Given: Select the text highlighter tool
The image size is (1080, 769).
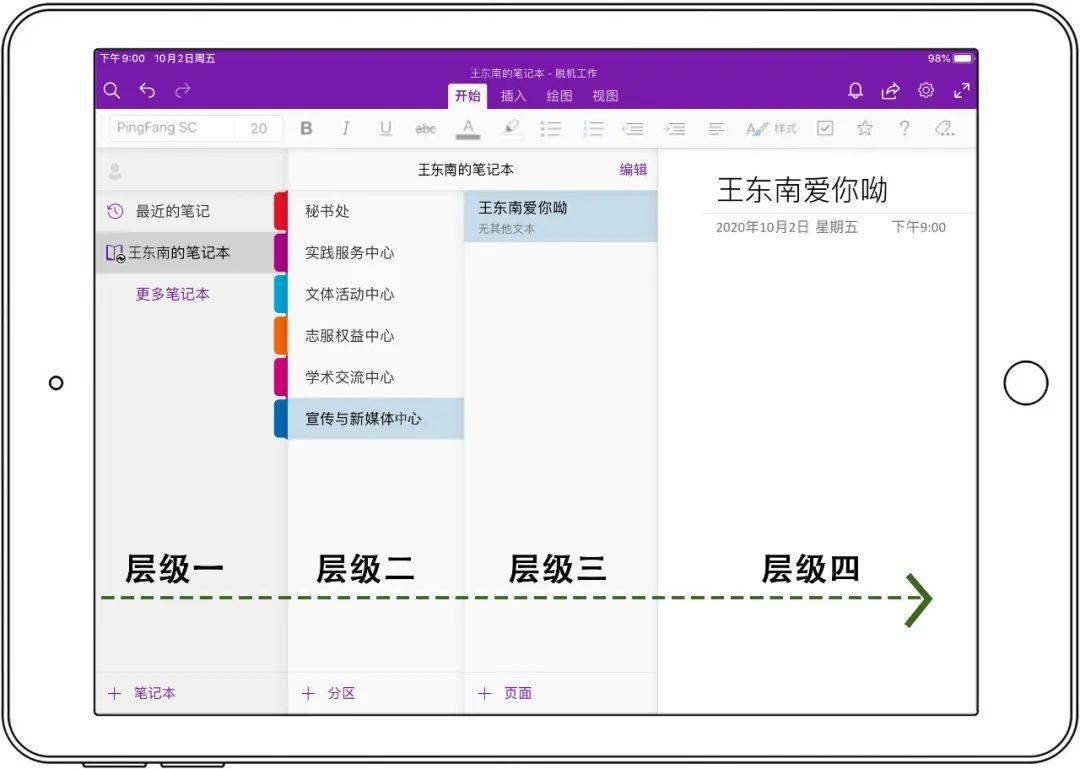Looking at the screenshot, I should [x=510, y=127].
